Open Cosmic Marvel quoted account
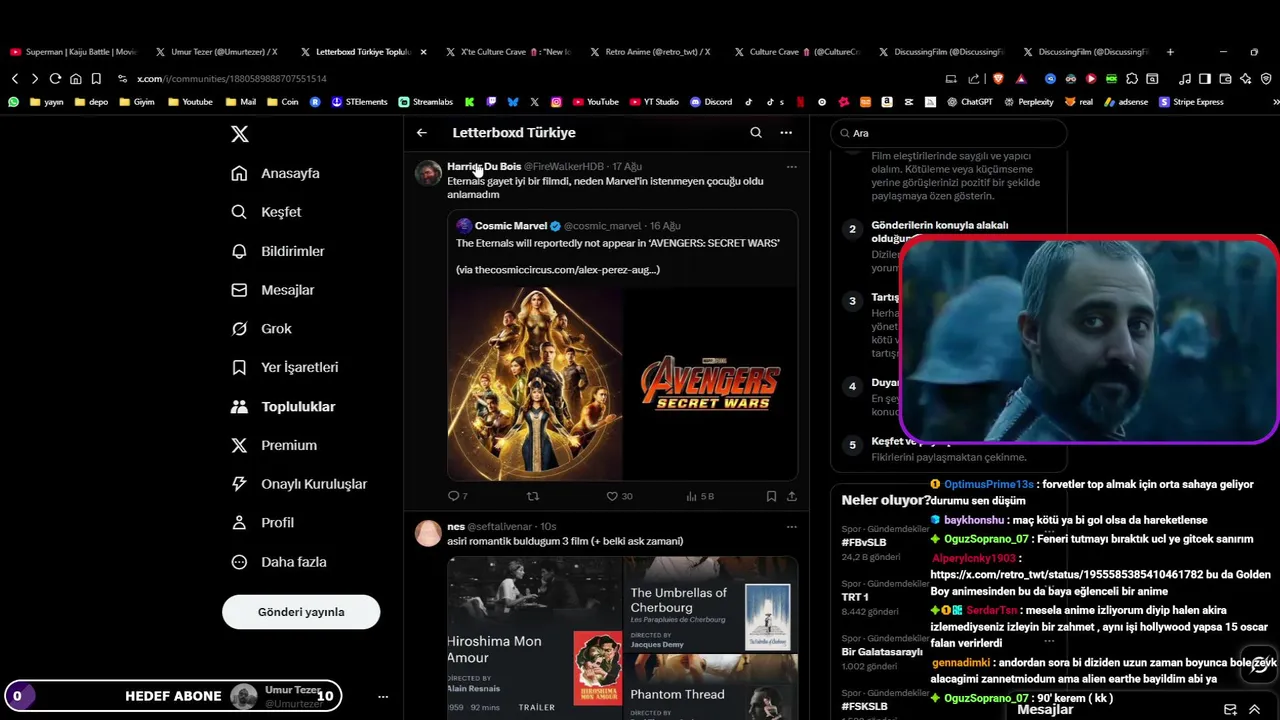 511,226
